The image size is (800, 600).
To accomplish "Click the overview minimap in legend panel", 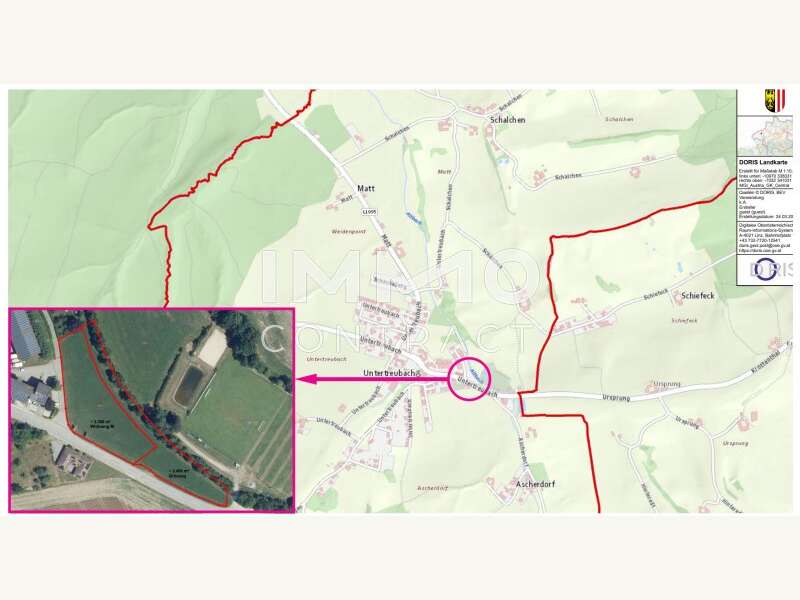I will (x=765, y=136).
